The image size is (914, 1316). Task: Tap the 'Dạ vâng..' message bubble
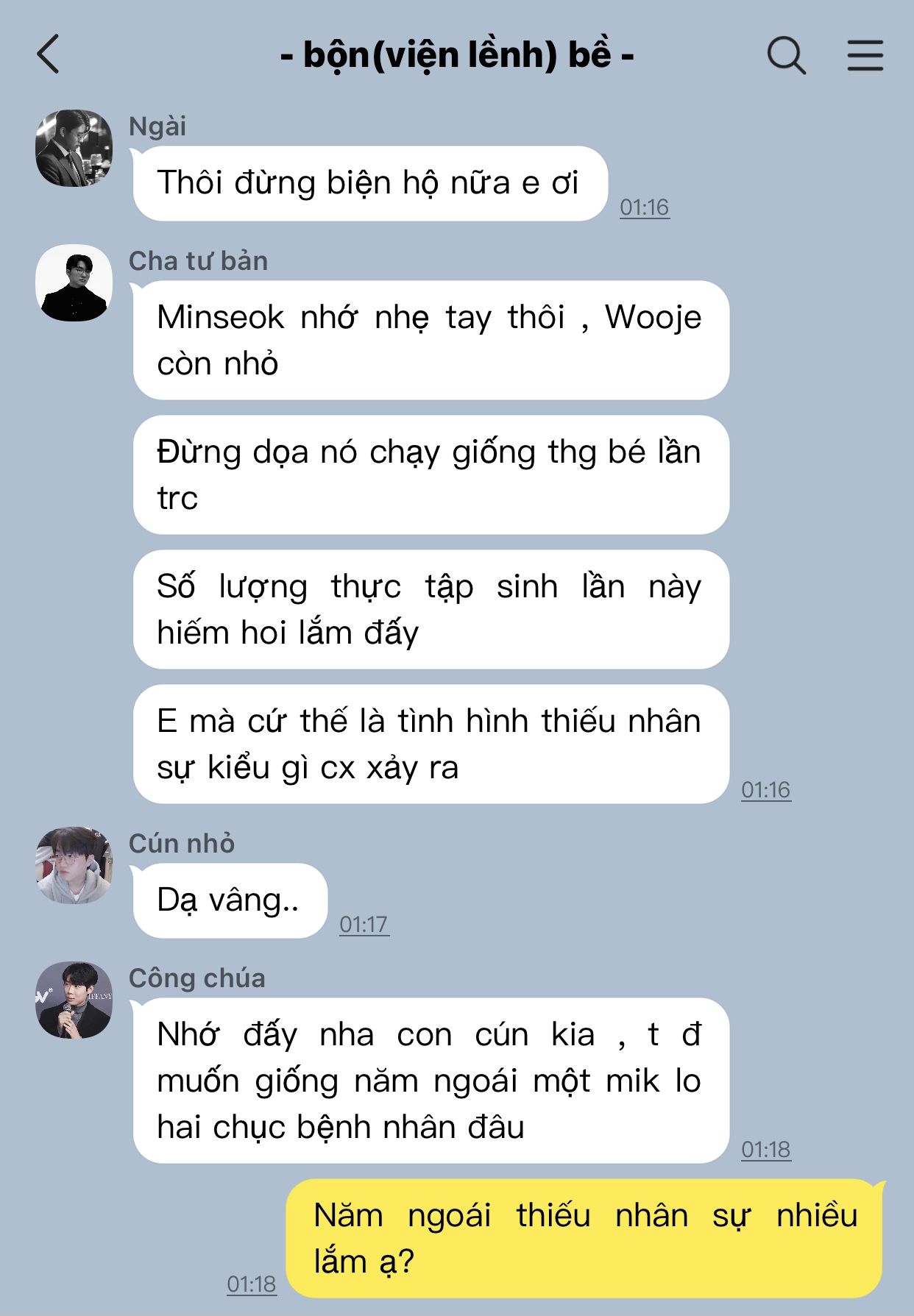click(x=230, y=900)
